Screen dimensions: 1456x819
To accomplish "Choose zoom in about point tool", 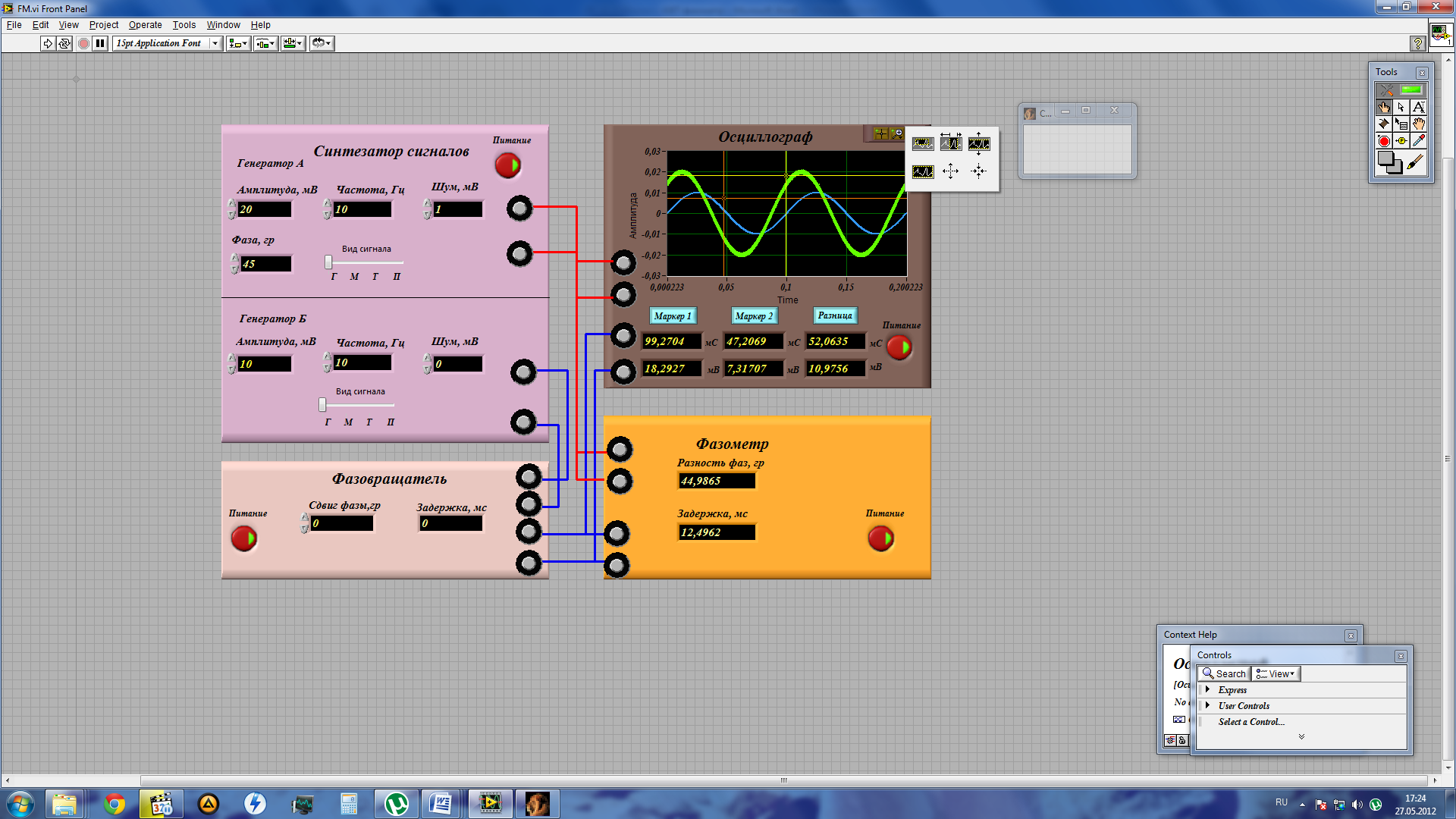I will tap(951, 172).
